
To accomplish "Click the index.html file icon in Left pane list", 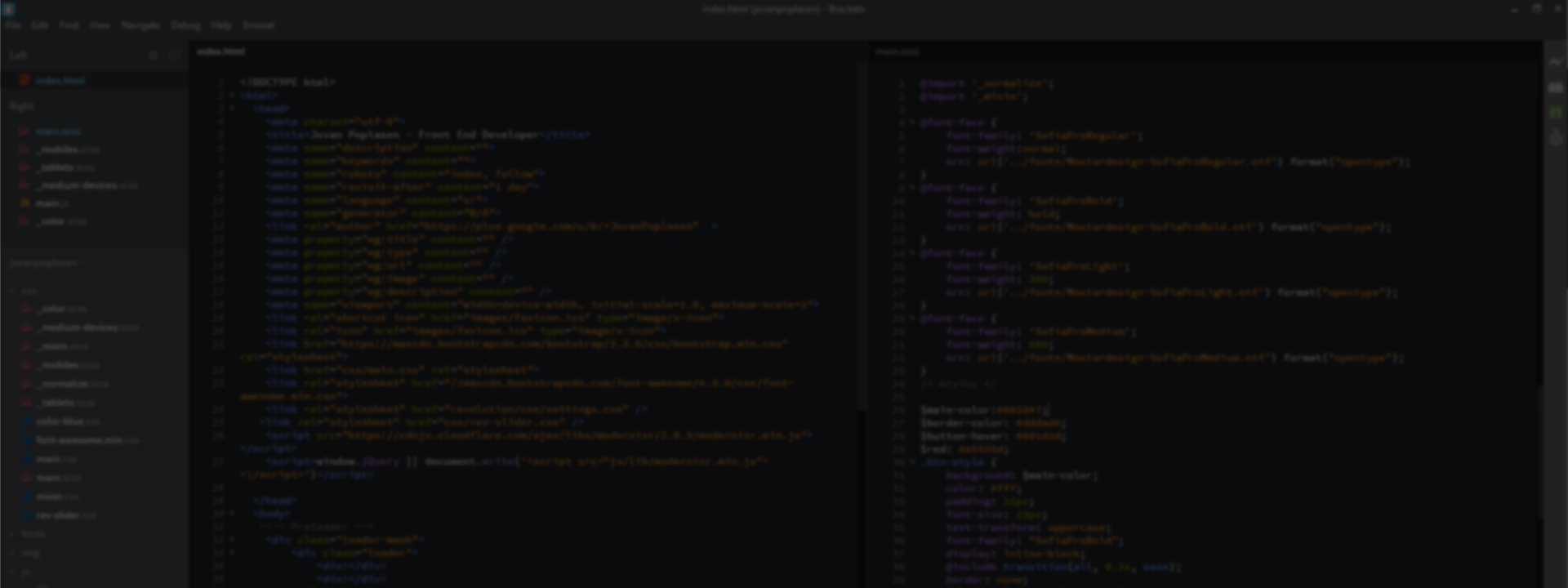I will coord(24,81).
